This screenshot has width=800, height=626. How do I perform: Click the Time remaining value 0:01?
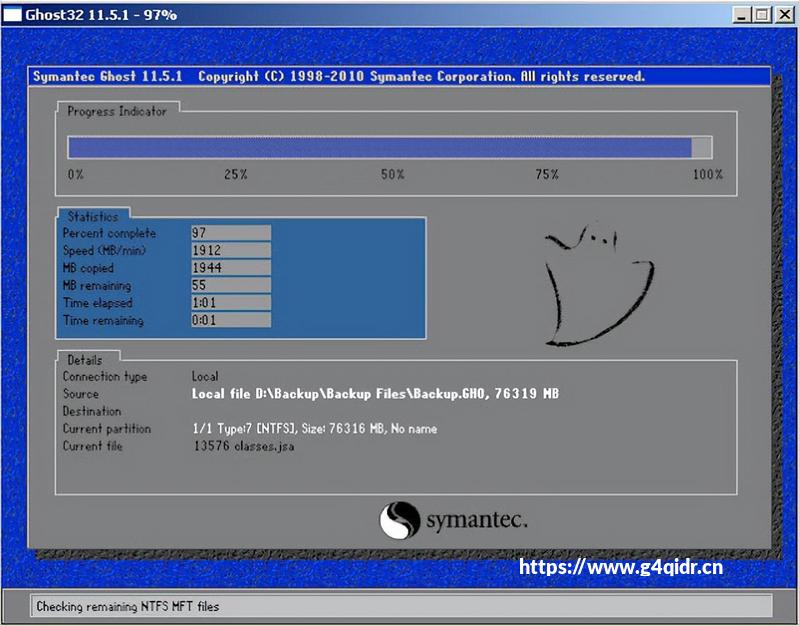coord(231,320)
